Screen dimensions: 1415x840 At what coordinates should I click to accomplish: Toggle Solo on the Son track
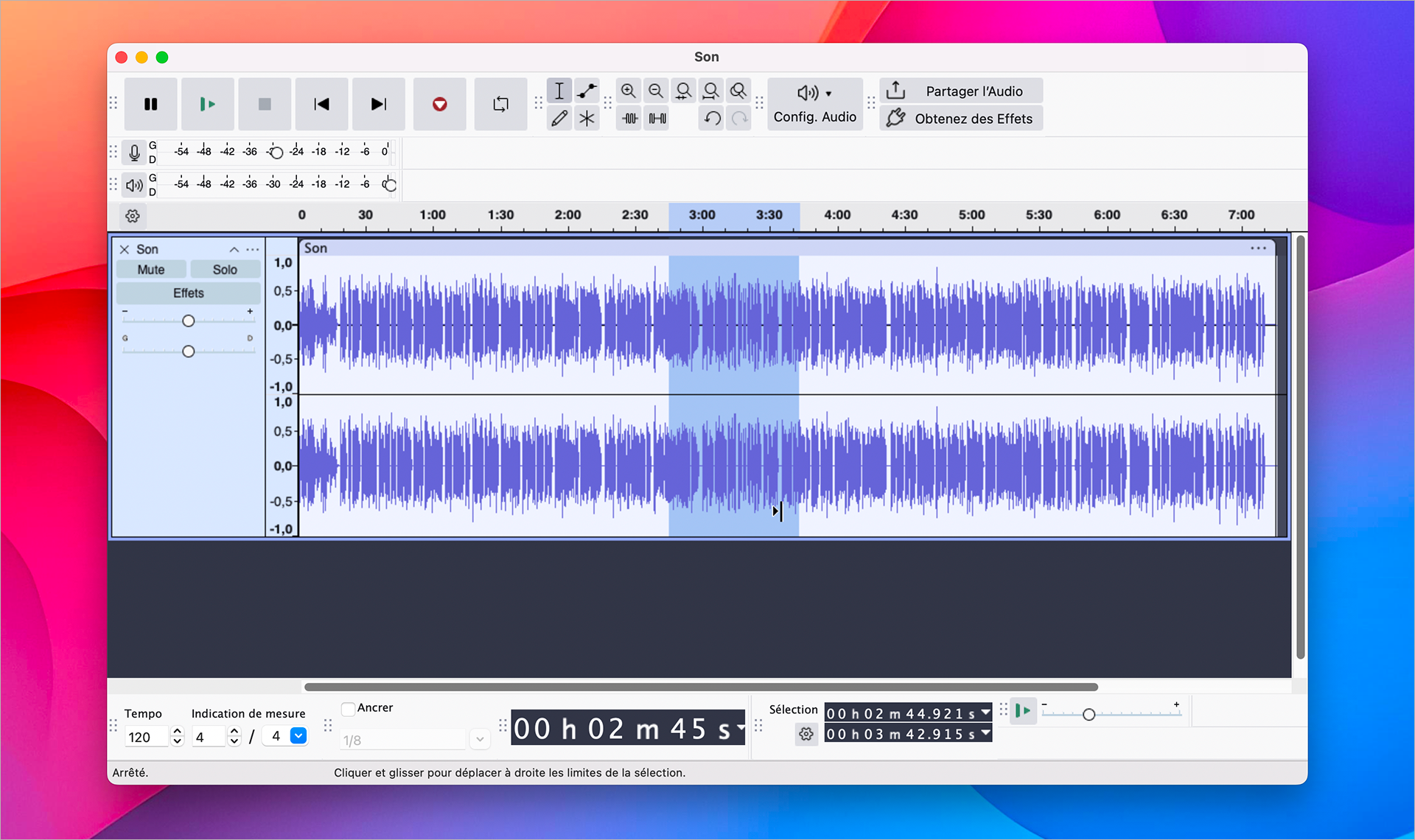(x=225, y=270)
